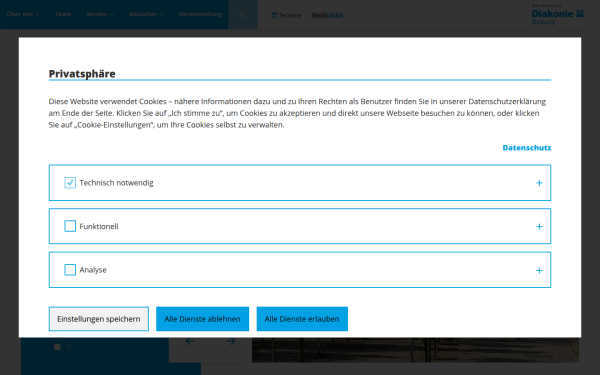Click the Diakonie Bildung logo
Image resolution: width=600 pixels, height=375 pixels.
point(557,15)
